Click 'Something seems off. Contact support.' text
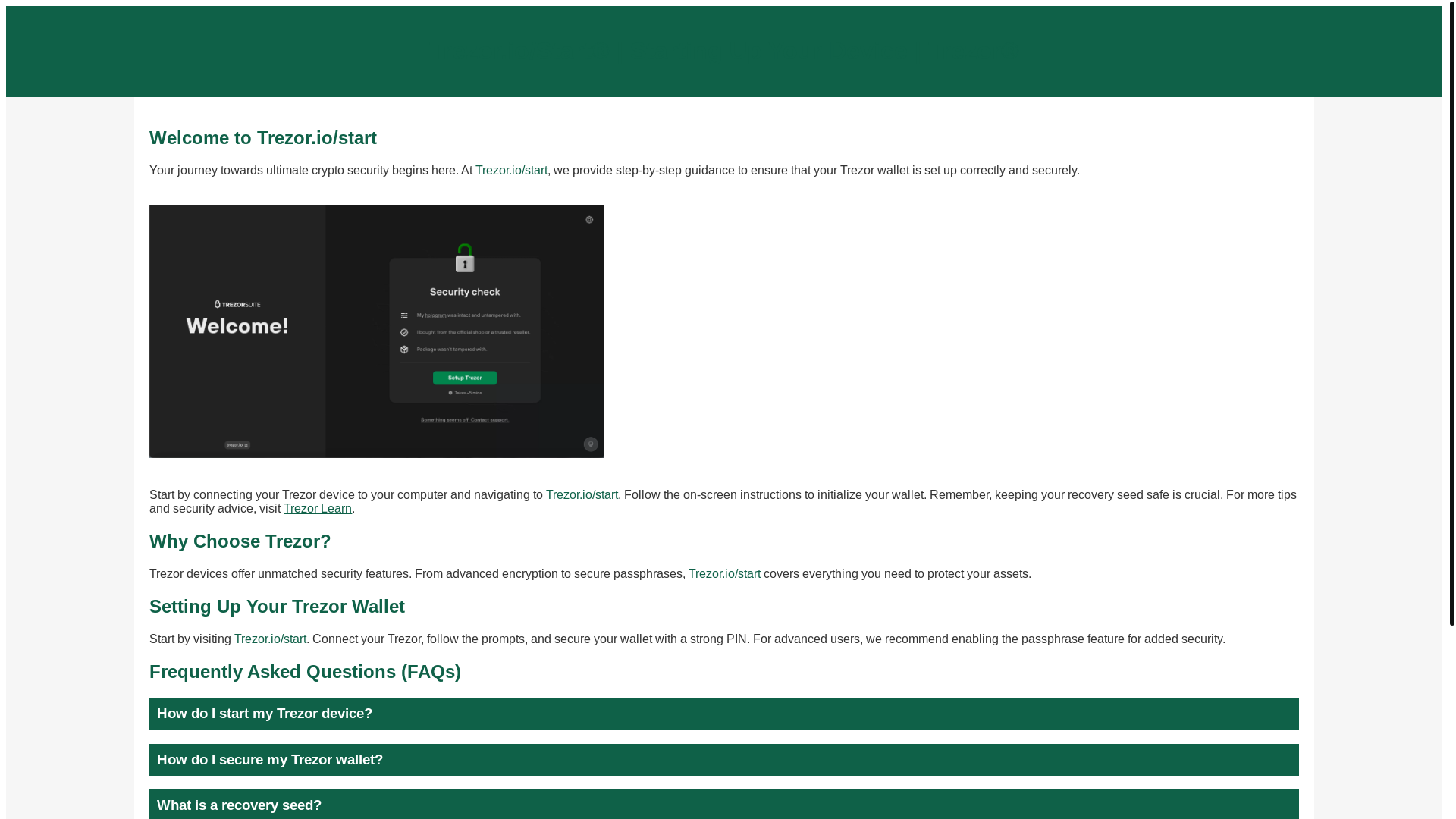This screenshot has height=819, width=1456. (x=465, y=420)
